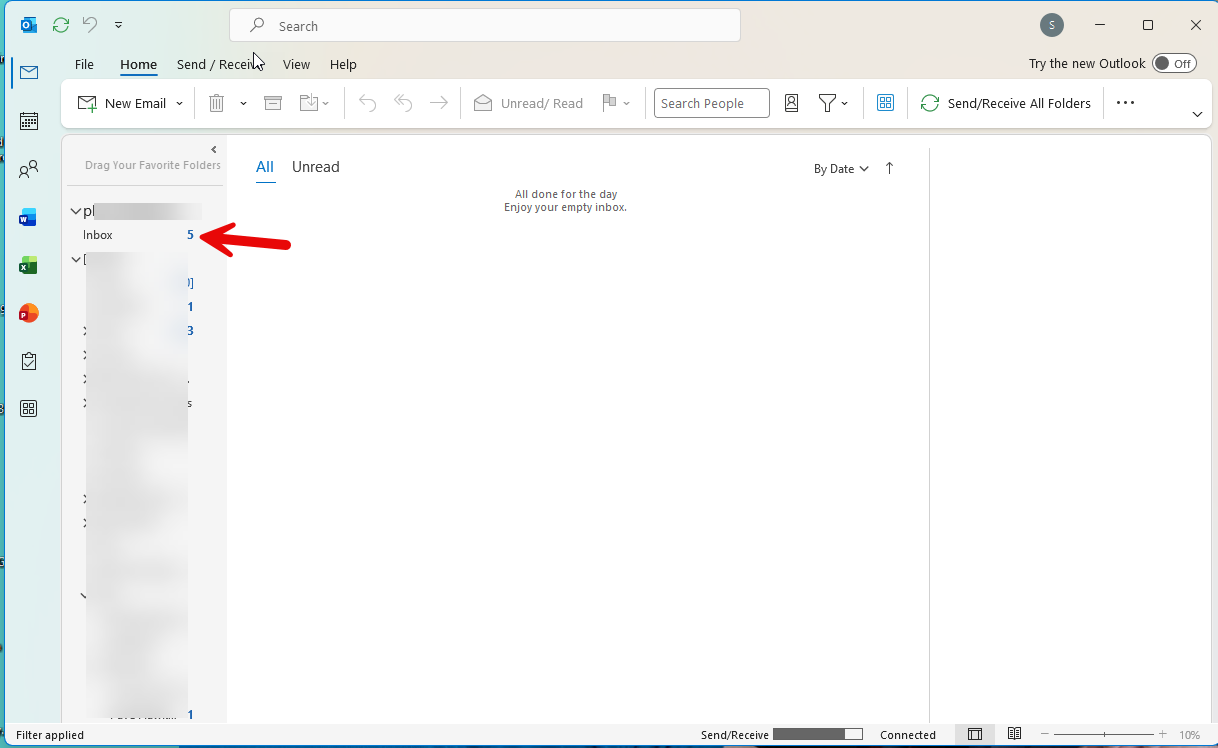Screen dimensions: 1218x748
Task: Collapse the folder pane arrow
Action: click(213, 150)
